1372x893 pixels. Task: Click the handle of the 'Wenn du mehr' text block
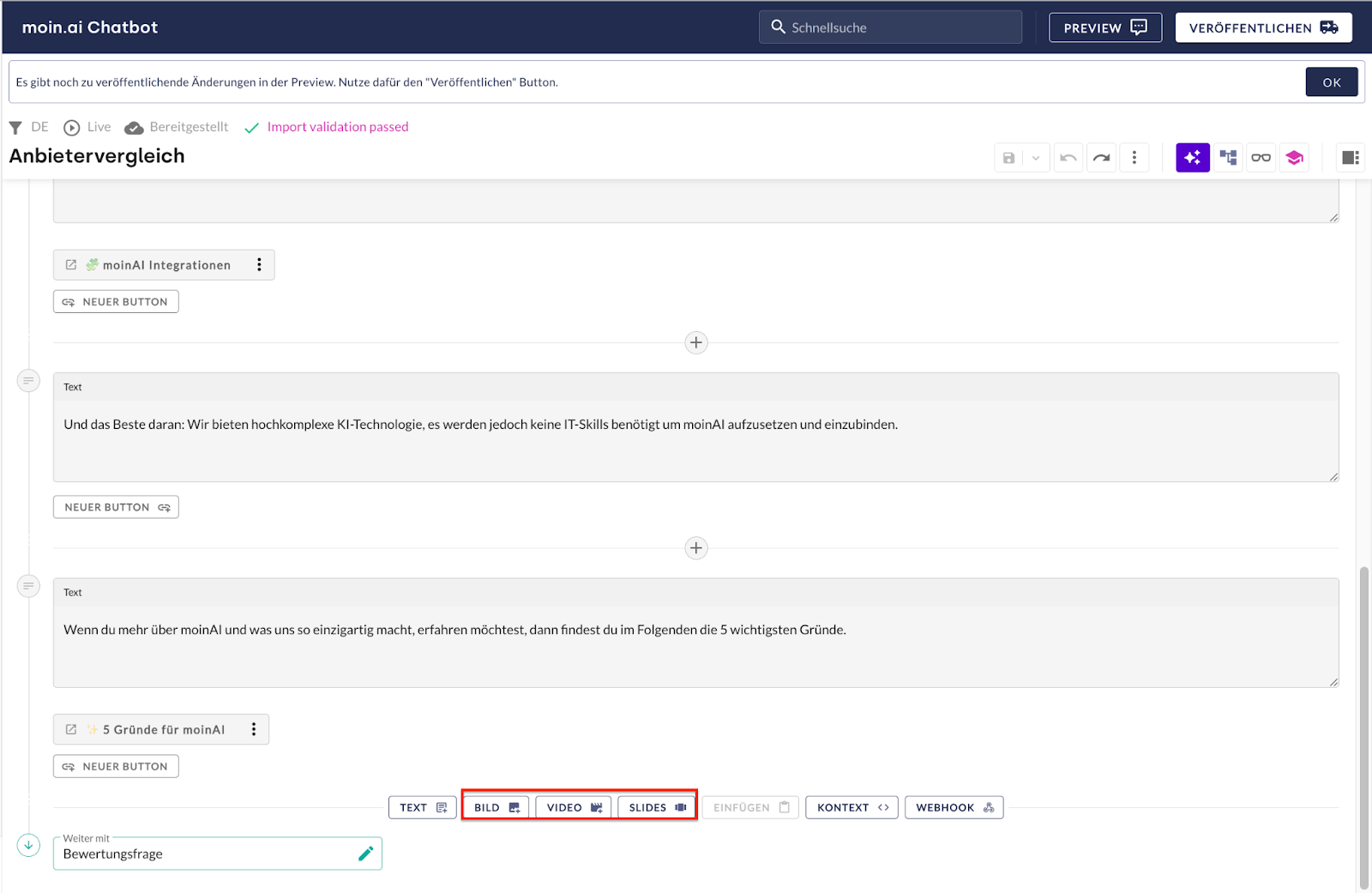(28, 586)
